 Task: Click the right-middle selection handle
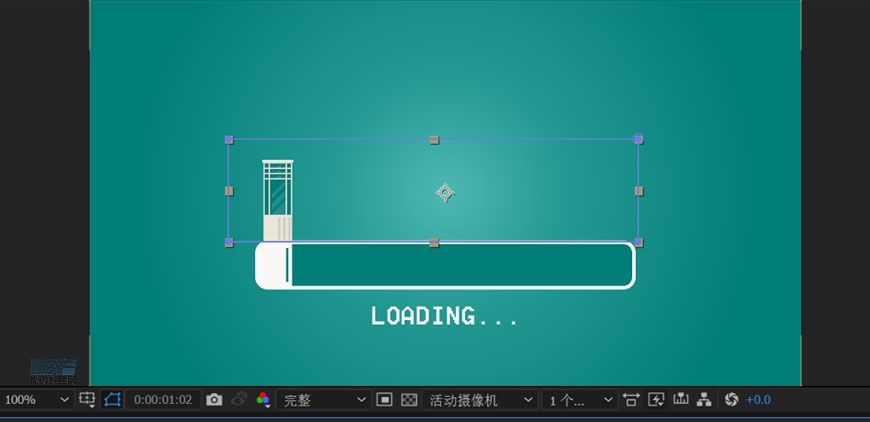pos(639,191)
